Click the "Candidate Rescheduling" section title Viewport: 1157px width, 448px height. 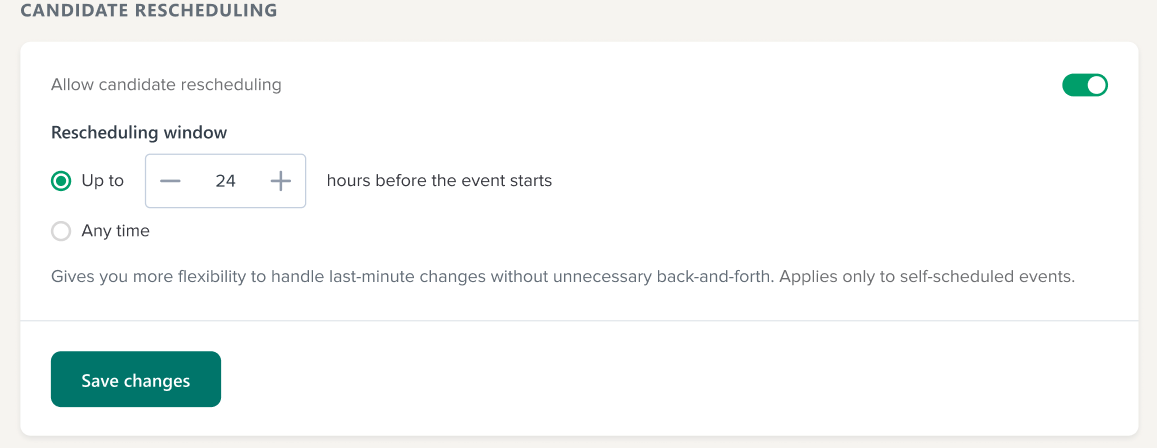[148, 11]
